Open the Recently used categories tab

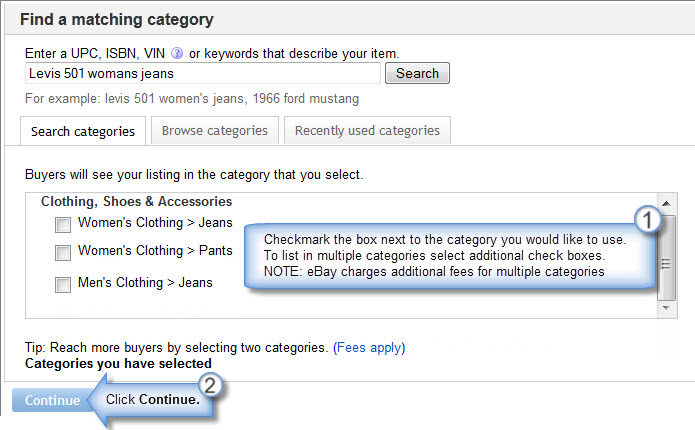point(367,130)
